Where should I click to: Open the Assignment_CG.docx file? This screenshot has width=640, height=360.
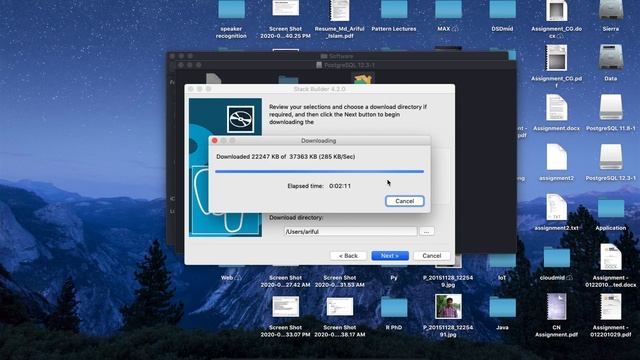coord(556,10)
